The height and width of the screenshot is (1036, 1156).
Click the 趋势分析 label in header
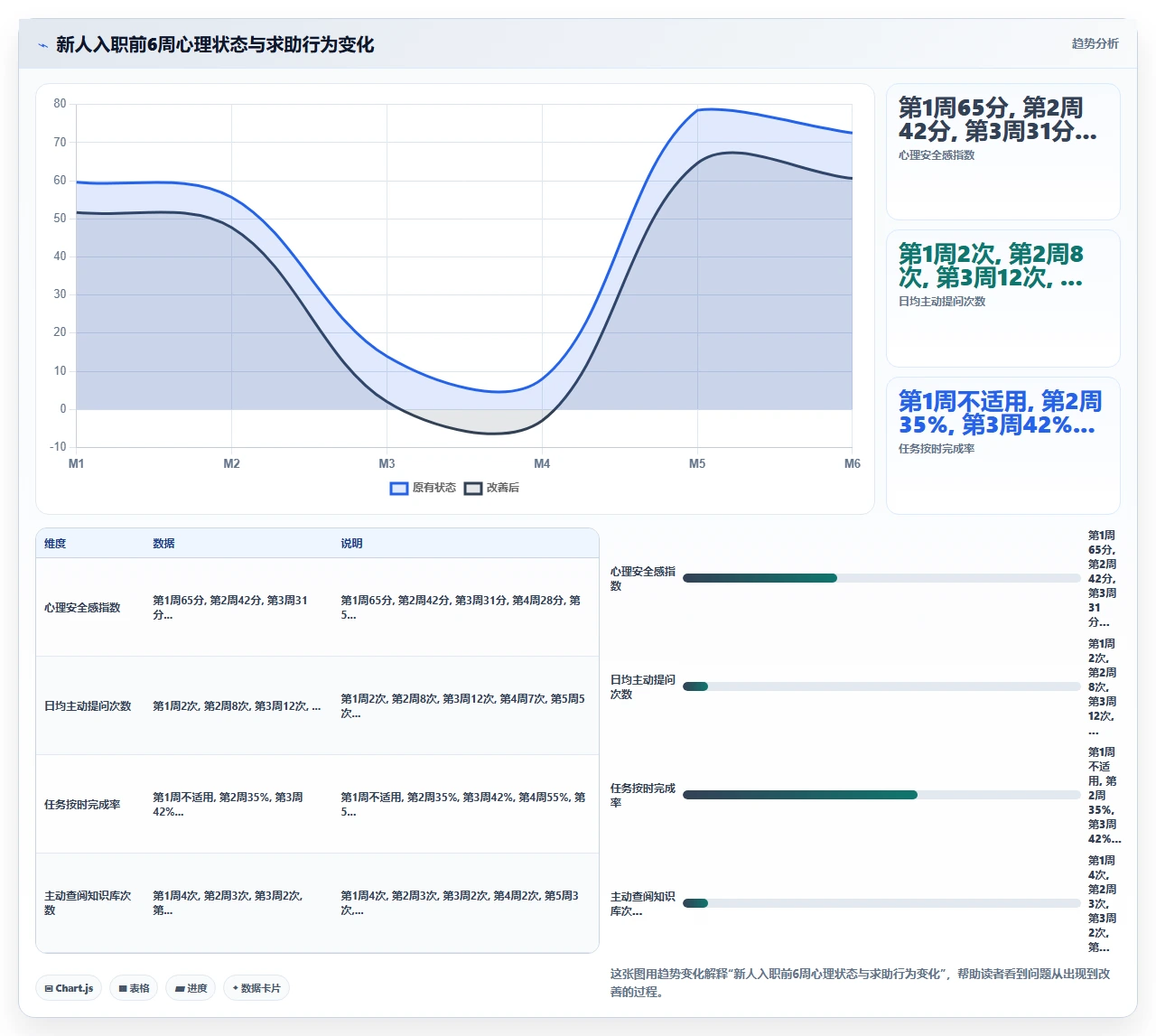coord(1095,43)
